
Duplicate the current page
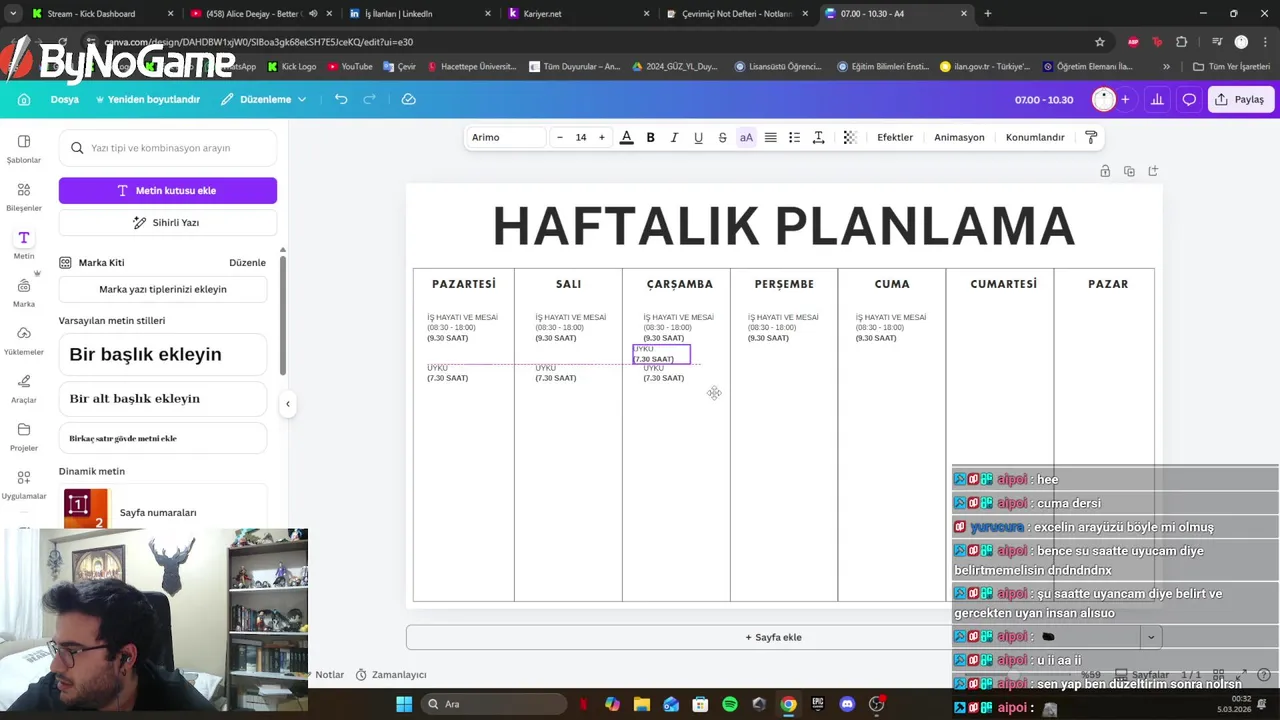click(1129, 171)
